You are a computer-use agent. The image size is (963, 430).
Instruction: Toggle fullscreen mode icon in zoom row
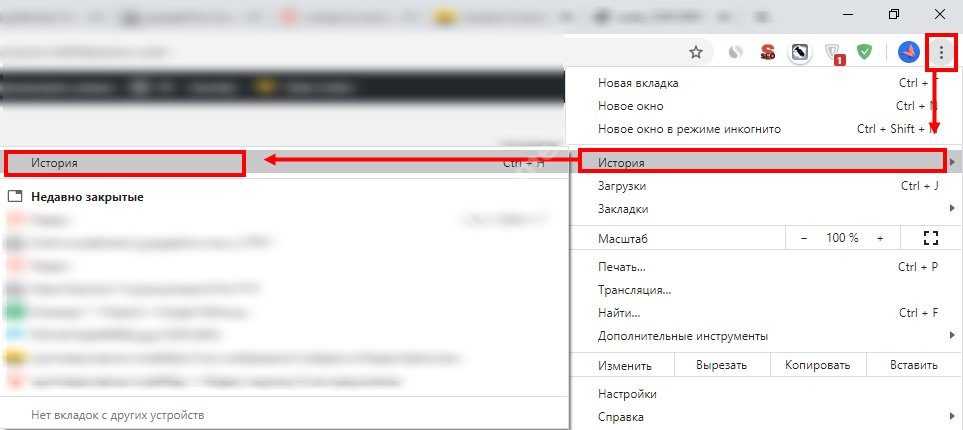[x=931, y=238]
